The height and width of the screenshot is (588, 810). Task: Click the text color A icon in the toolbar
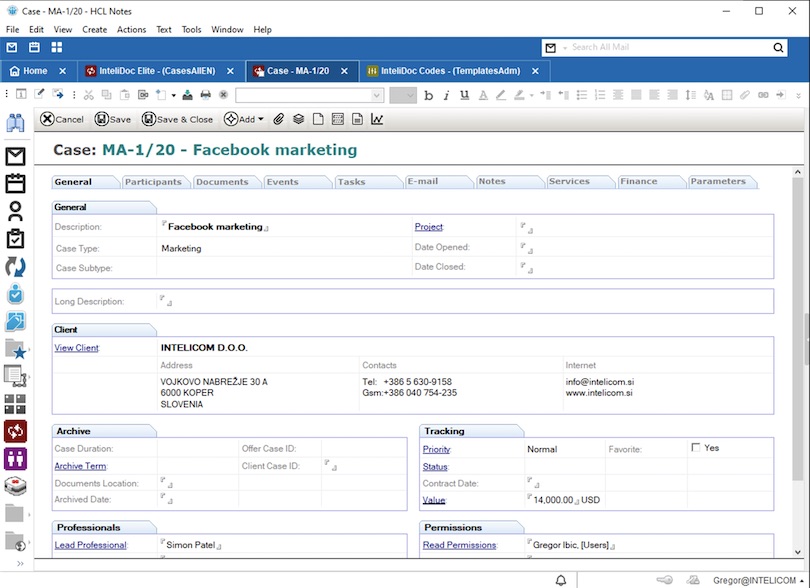pyautogui.click(x=483, y=95)
